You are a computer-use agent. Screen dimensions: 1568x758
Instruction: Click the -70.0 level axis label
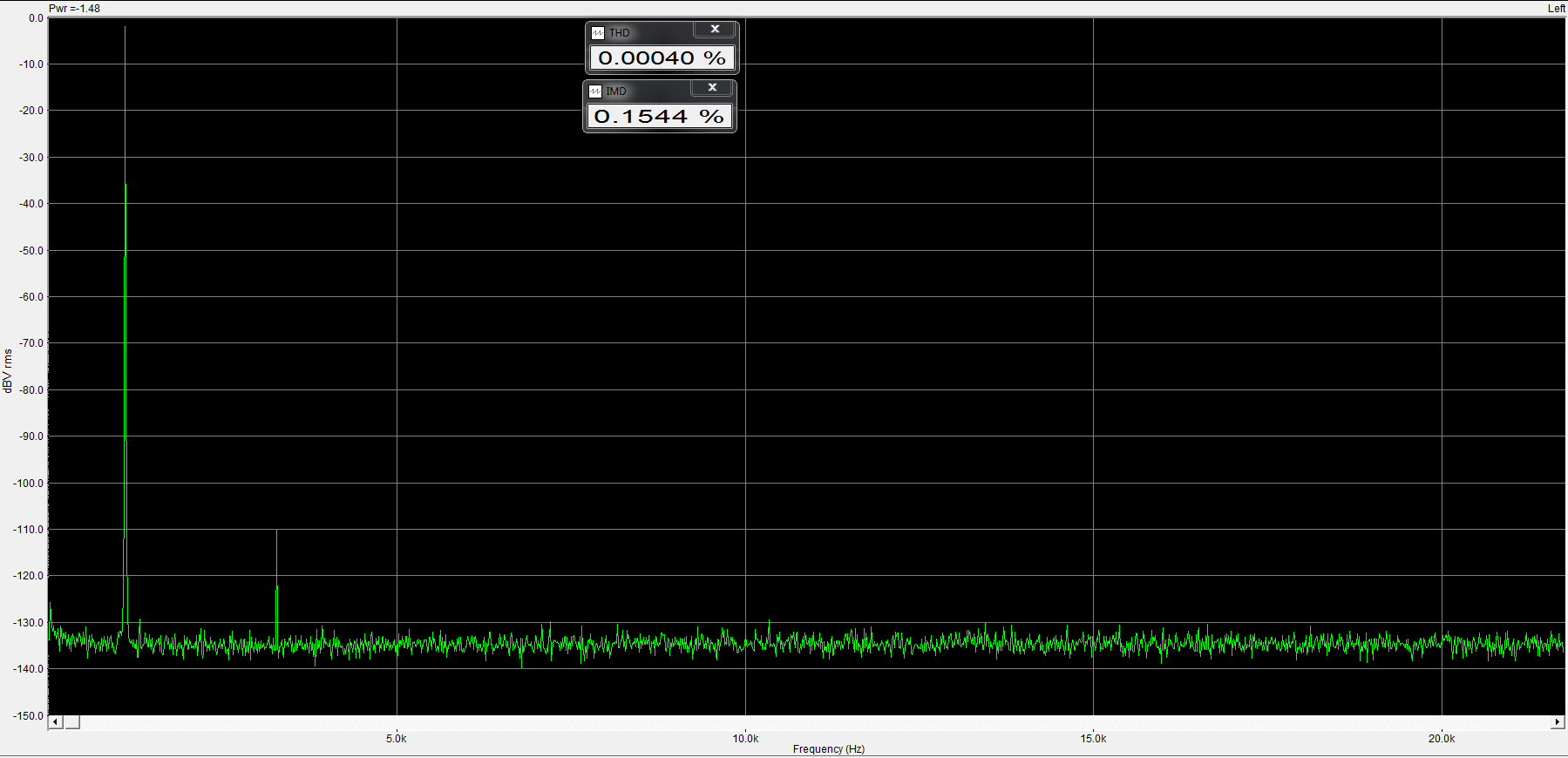click(32, 343)
